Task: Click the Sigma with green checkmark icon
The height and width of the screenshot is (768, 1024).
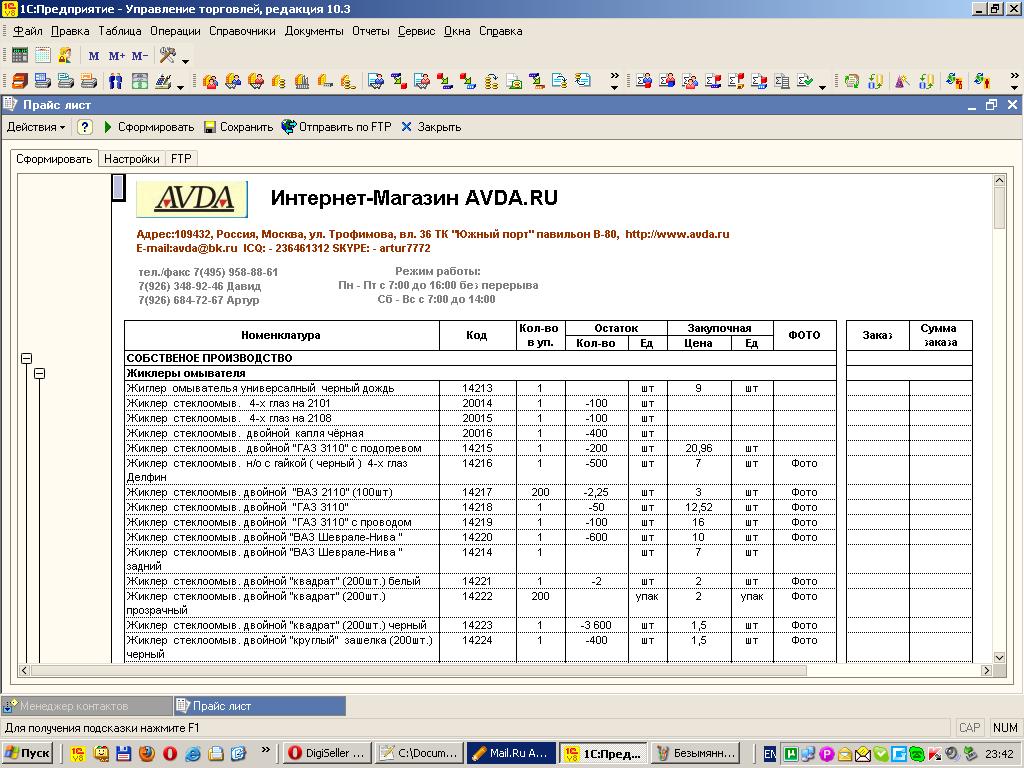Action: tap(805, 81)
